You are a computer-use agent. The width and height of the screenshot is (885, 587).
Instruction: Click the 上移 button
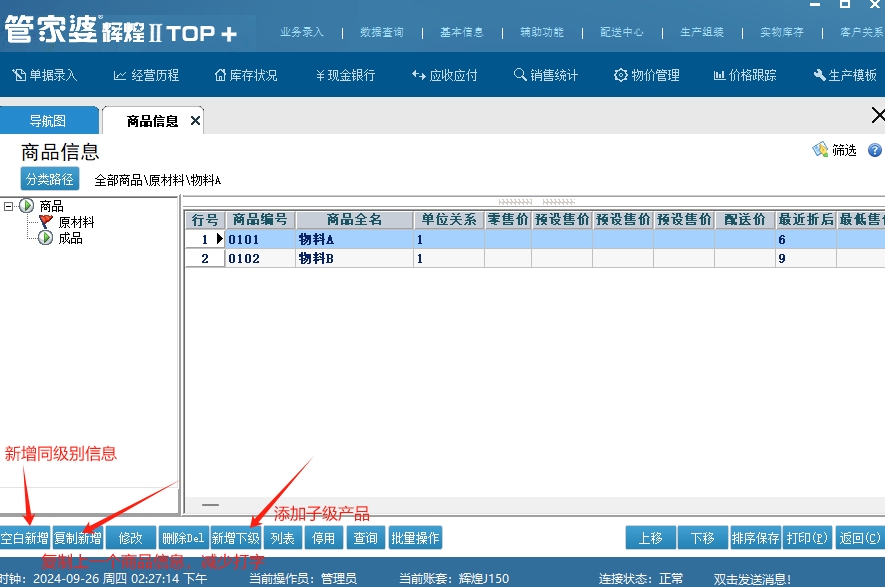[651, 538]
